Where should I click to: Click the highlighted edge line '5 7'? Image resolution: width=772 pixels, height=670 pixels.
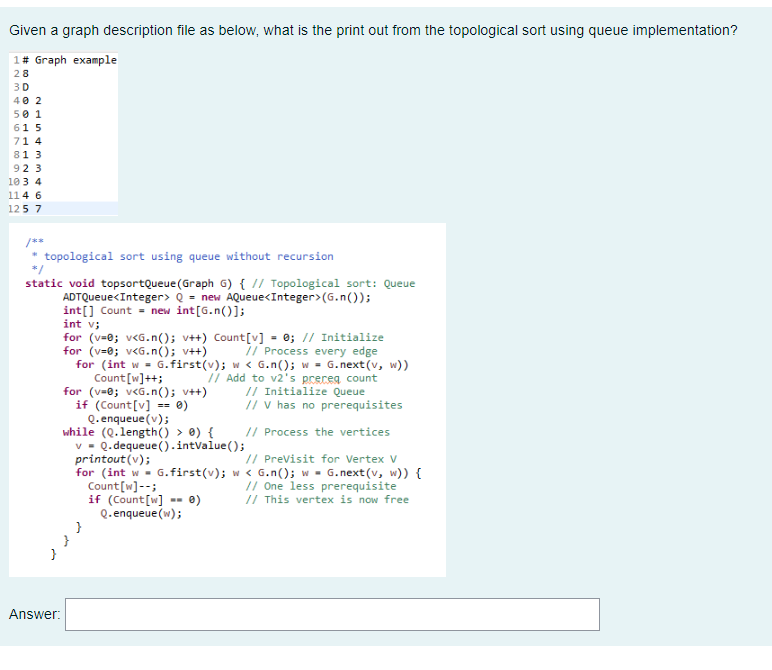click(32, 209)
